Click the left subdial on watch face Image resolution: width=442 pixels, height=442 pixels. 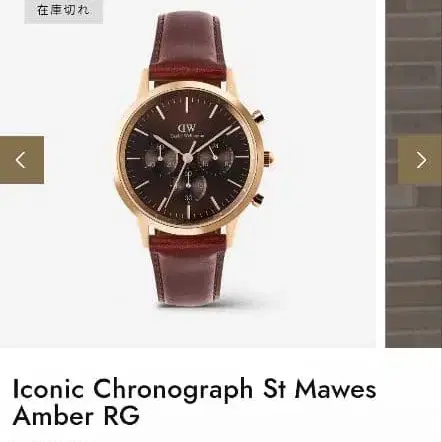tap(160, 157)
